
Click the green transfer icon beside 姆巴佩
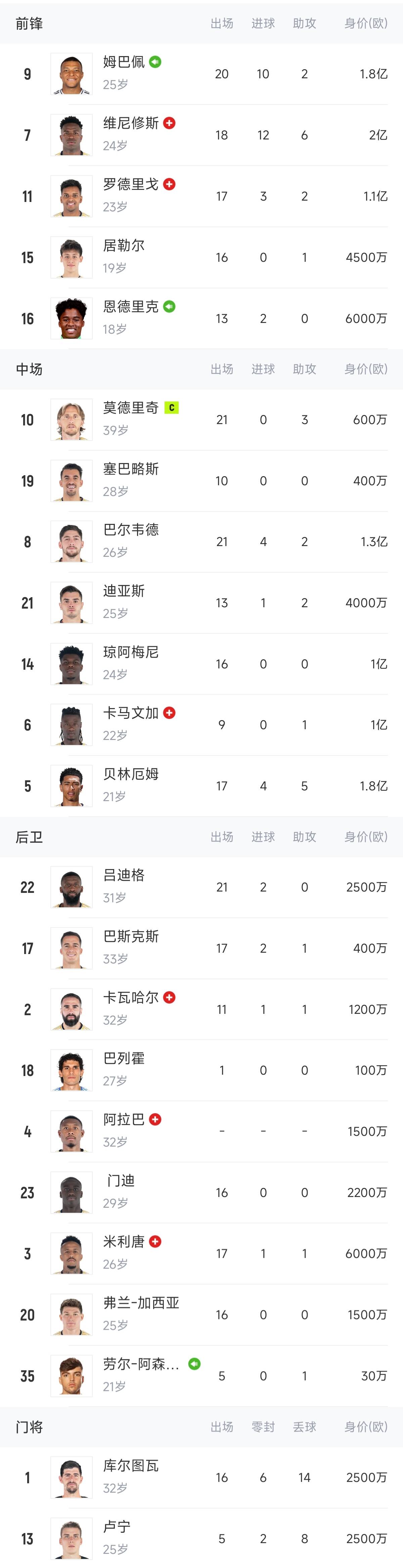(x=155, y=62)
